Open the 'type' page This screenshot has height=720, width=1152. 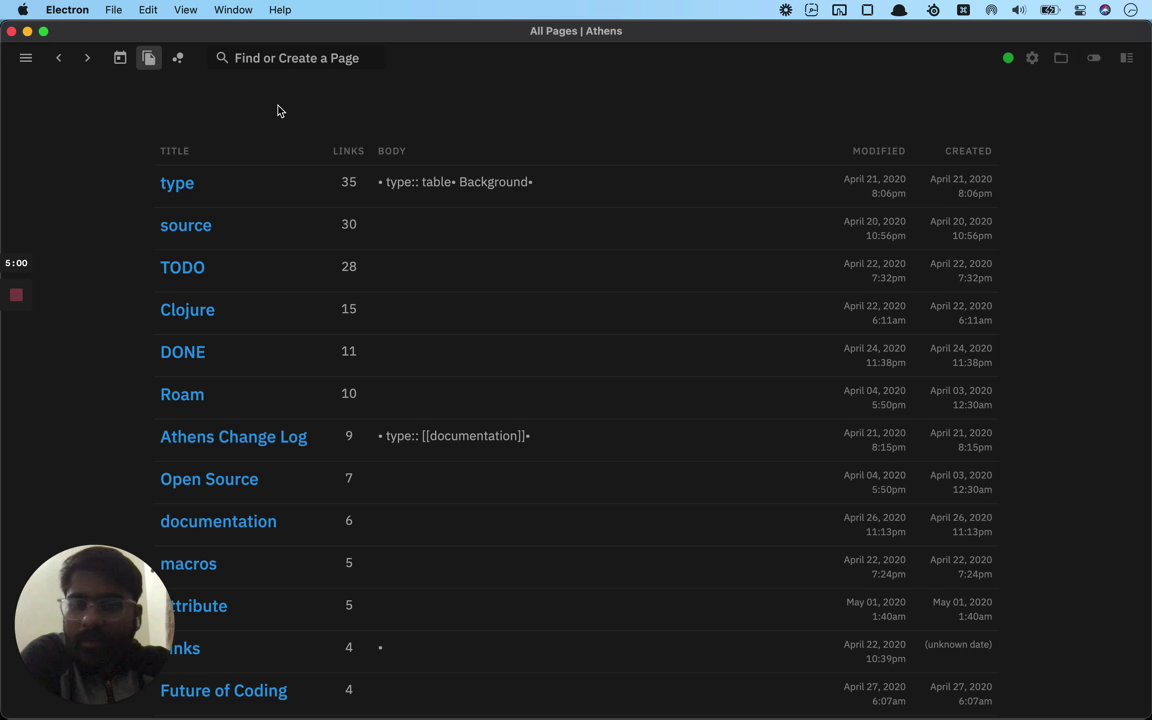[x=177, y=183]
